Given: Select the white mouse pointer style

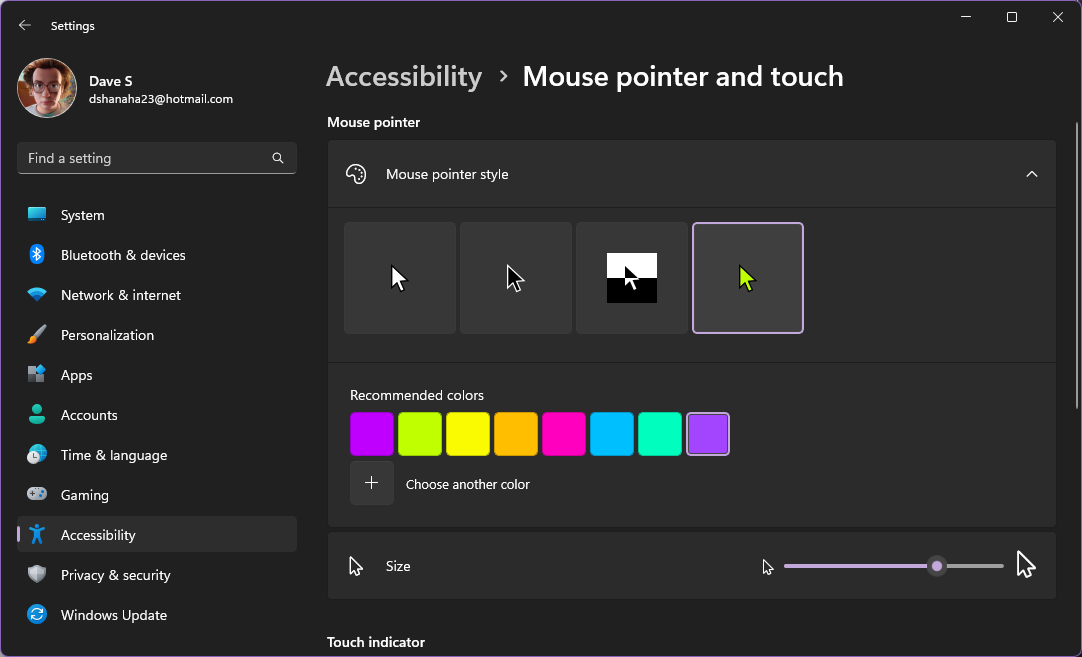Looking at the screenshot, I should [399, 277].
